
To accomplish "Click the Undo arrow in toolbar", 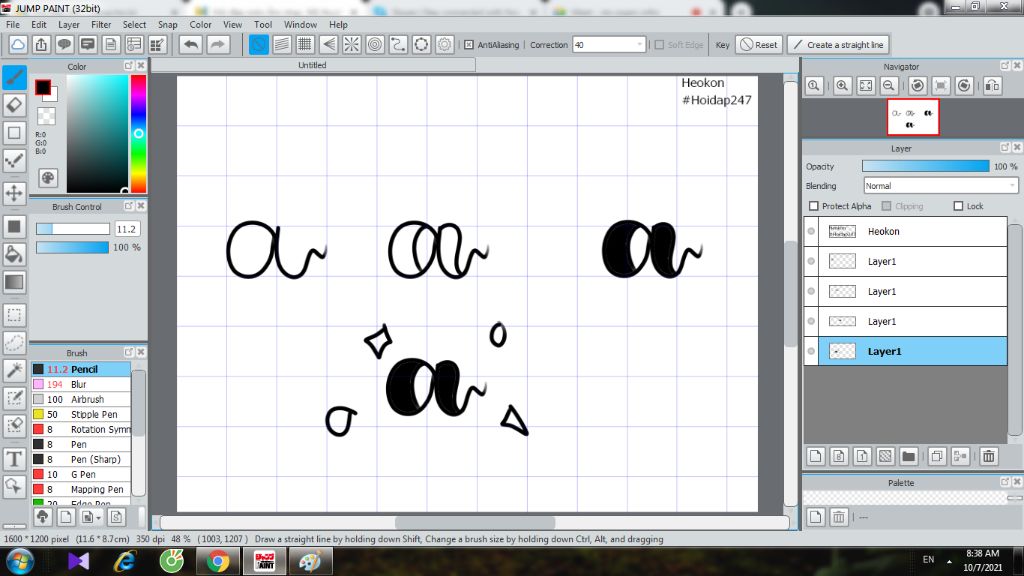I will (x=191, y=44).
